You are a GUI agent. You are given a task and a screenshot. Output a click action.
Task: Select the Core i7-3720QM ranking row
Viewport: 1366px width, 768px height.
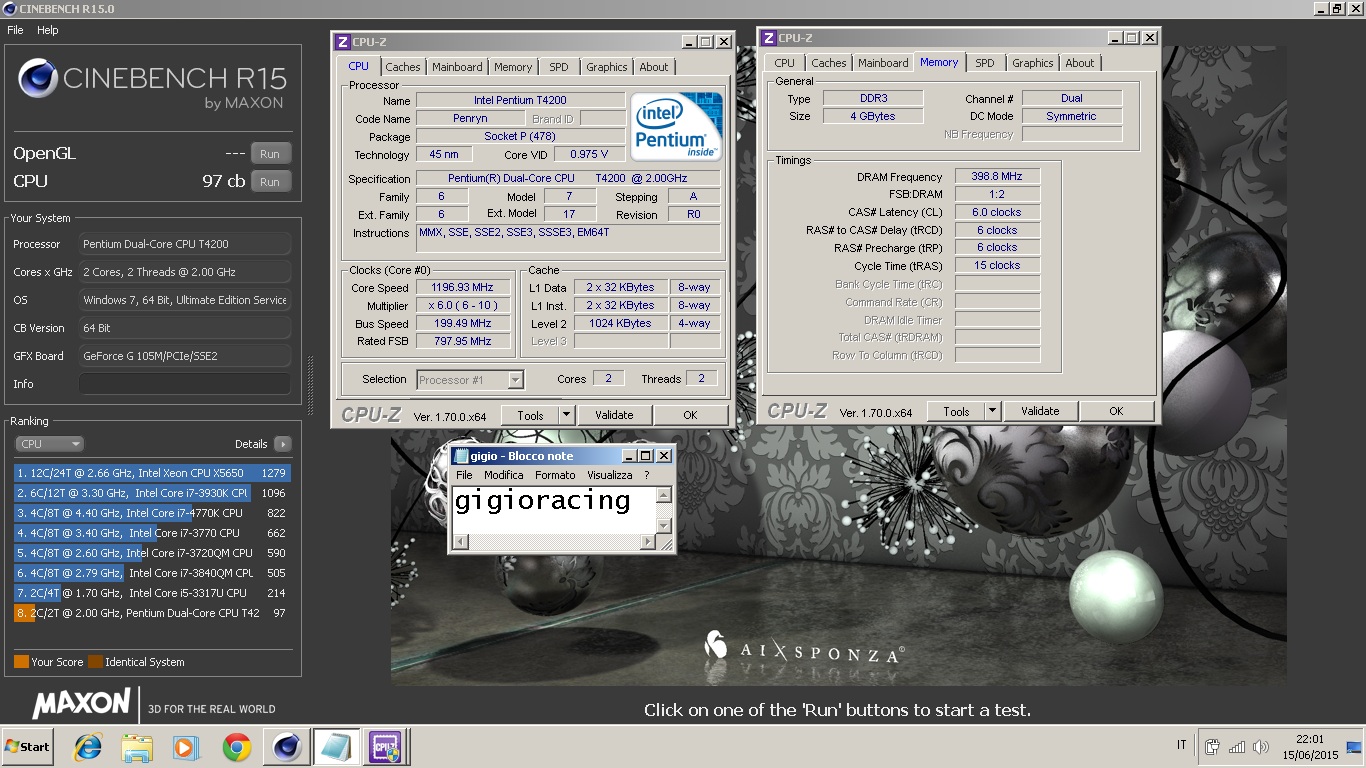[152, 553]
